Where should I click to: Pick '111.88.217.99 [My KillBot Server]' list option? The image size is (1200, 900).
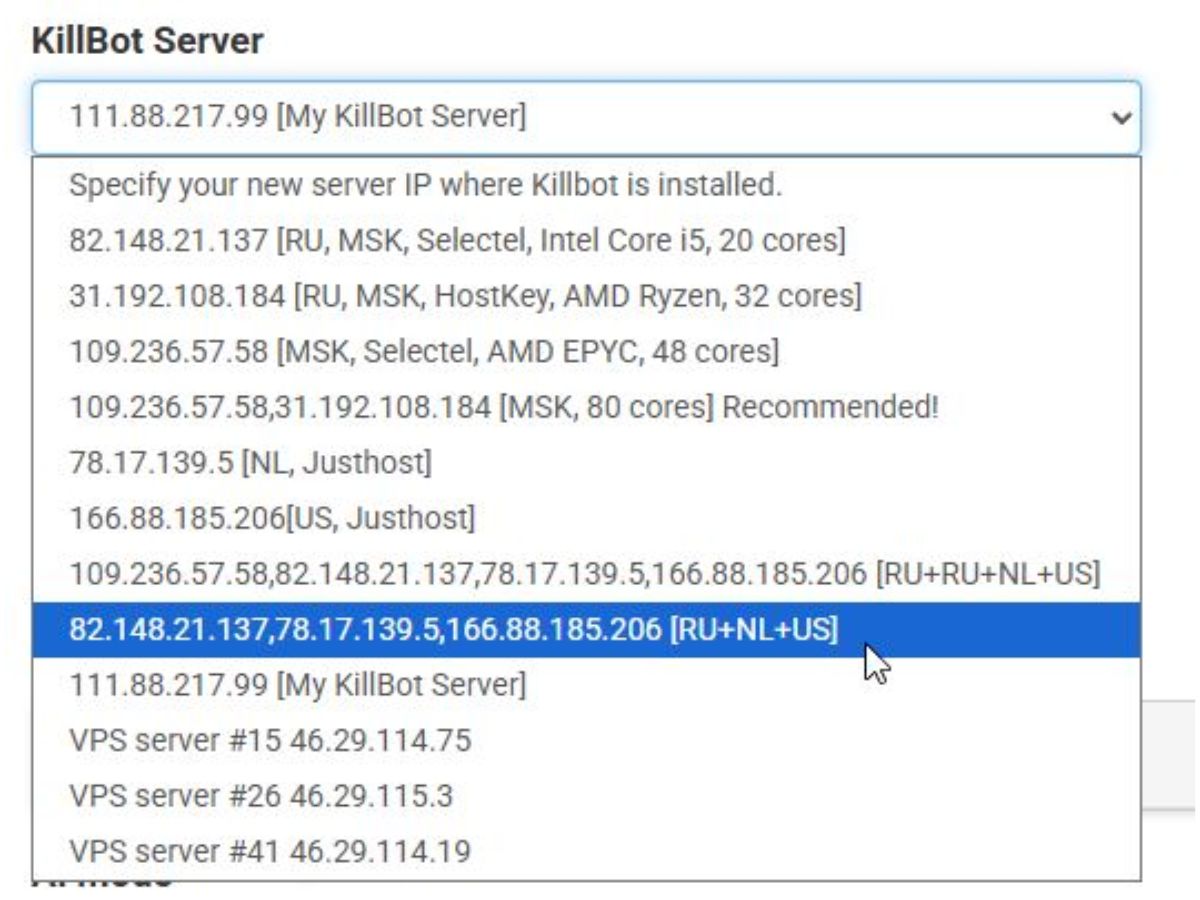point(586,685)
